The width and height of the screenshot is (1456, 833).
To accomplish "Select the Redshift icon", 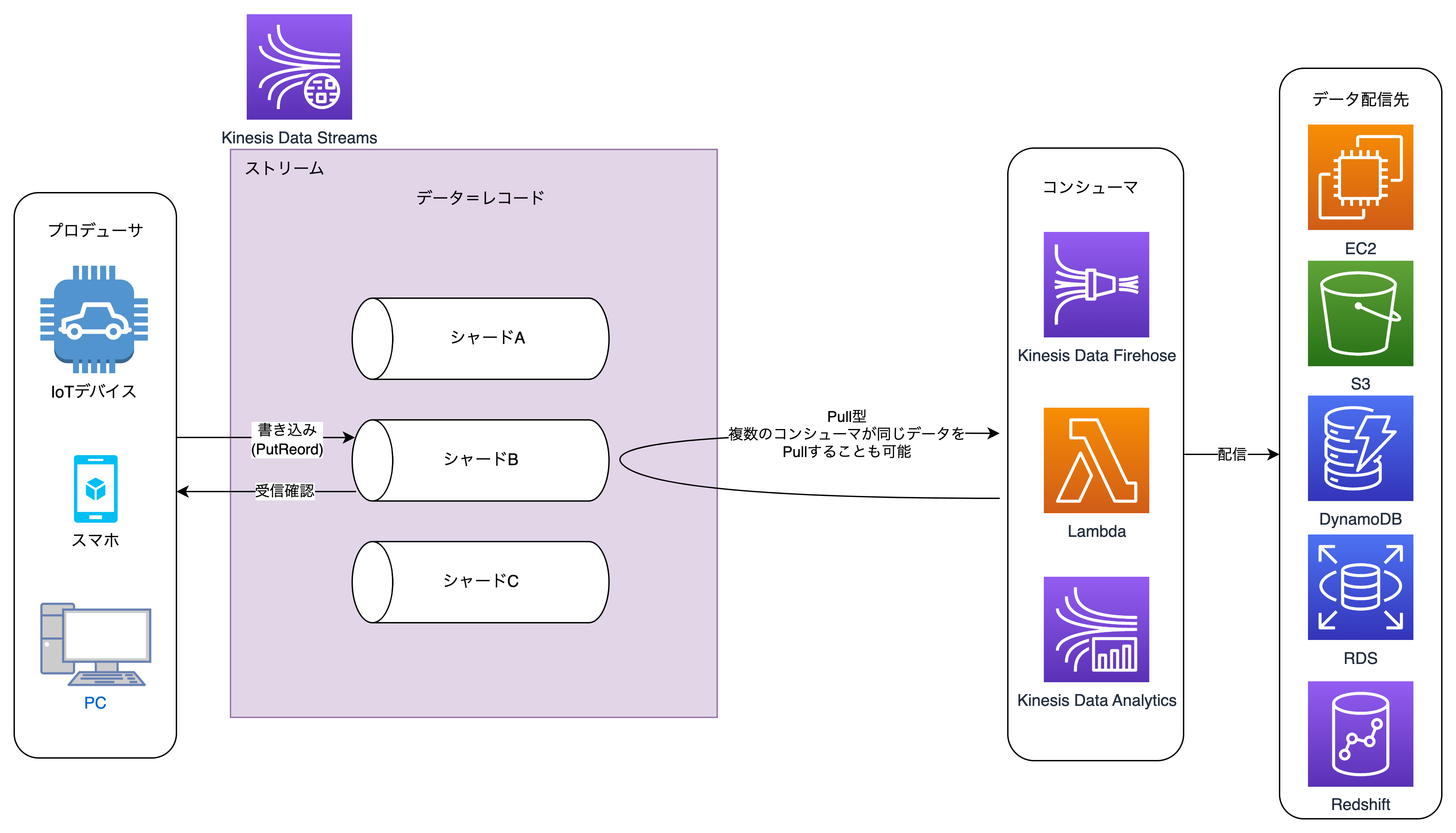I will click(x=1360, y=734).
